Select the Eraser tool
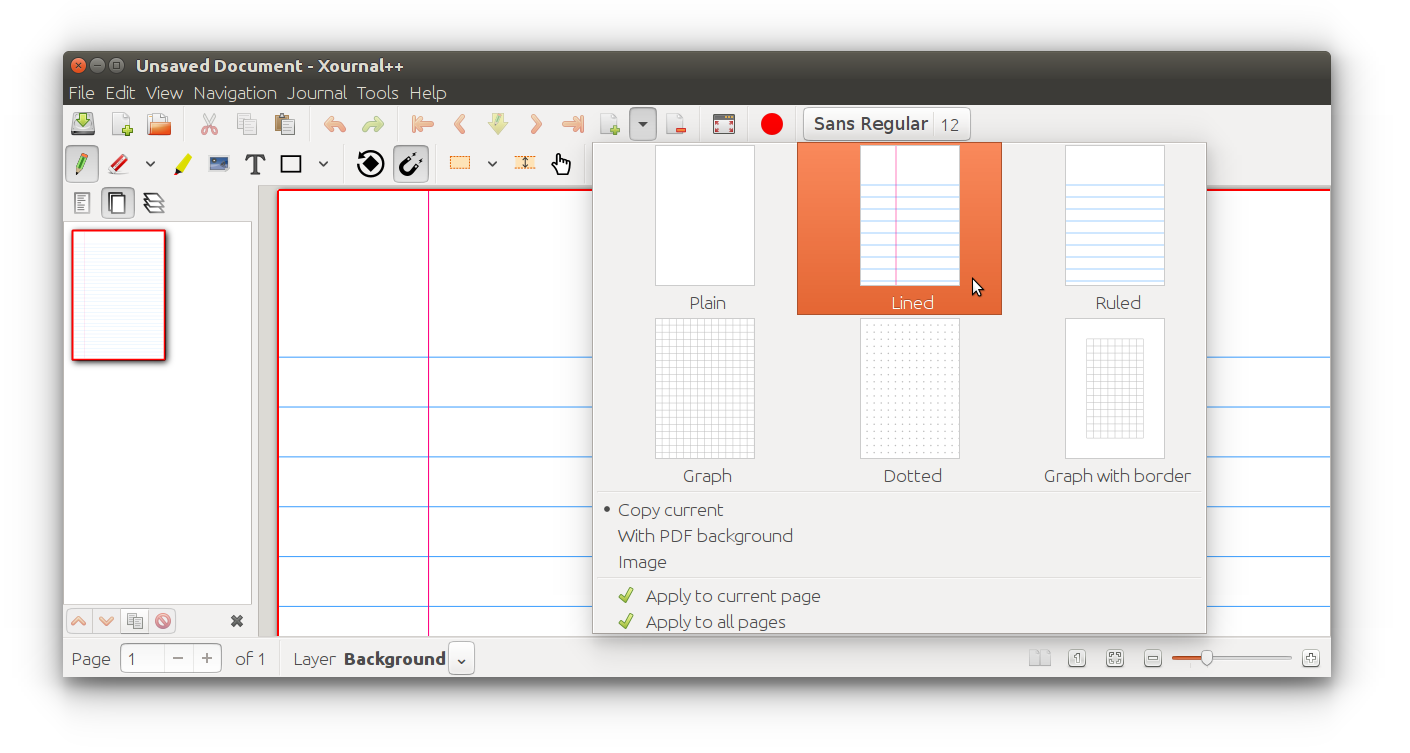This screenshot has width=1410, height=753. (119, 163)
